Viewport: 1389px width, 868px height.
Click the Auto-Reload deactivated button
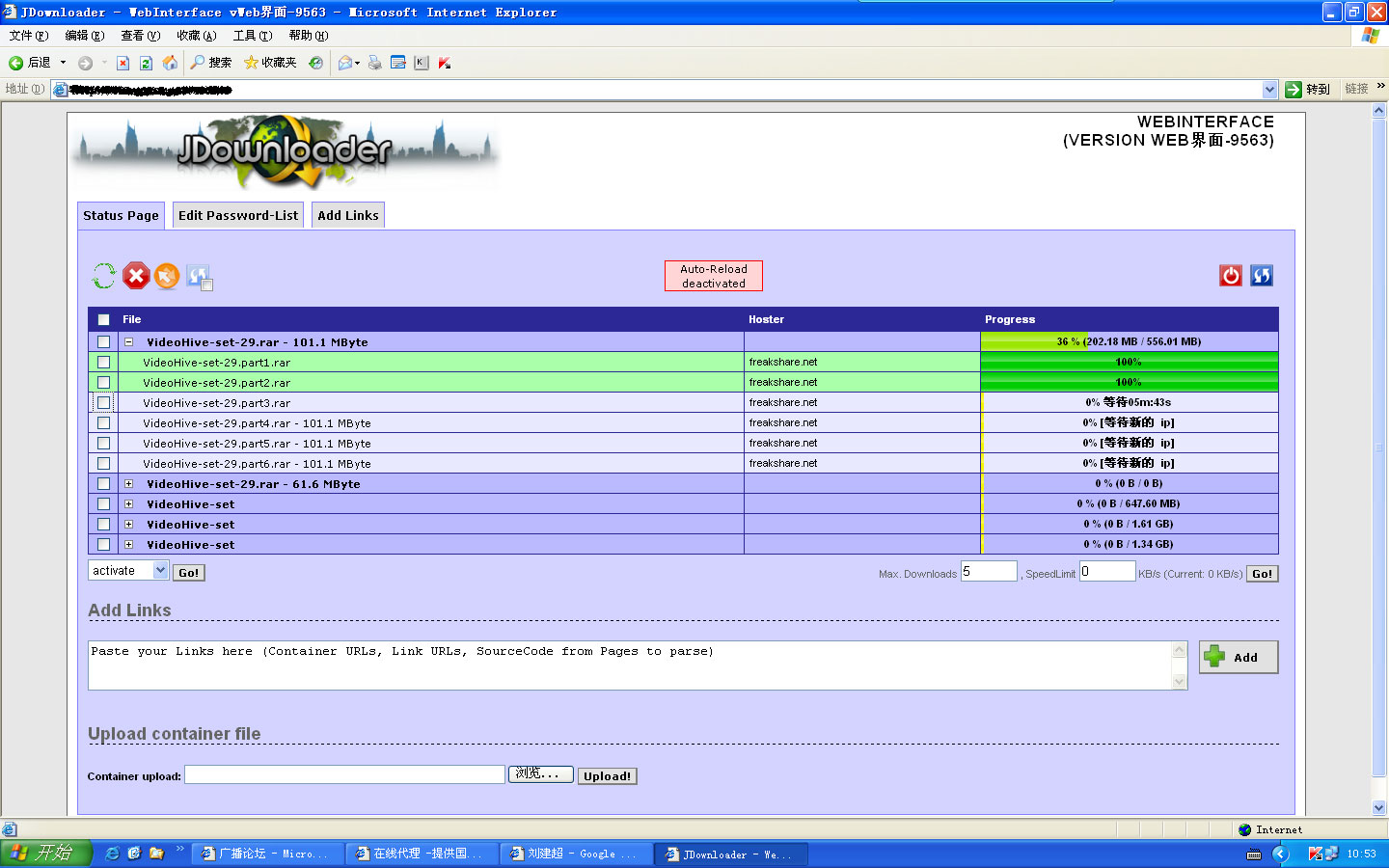(714, 276)
